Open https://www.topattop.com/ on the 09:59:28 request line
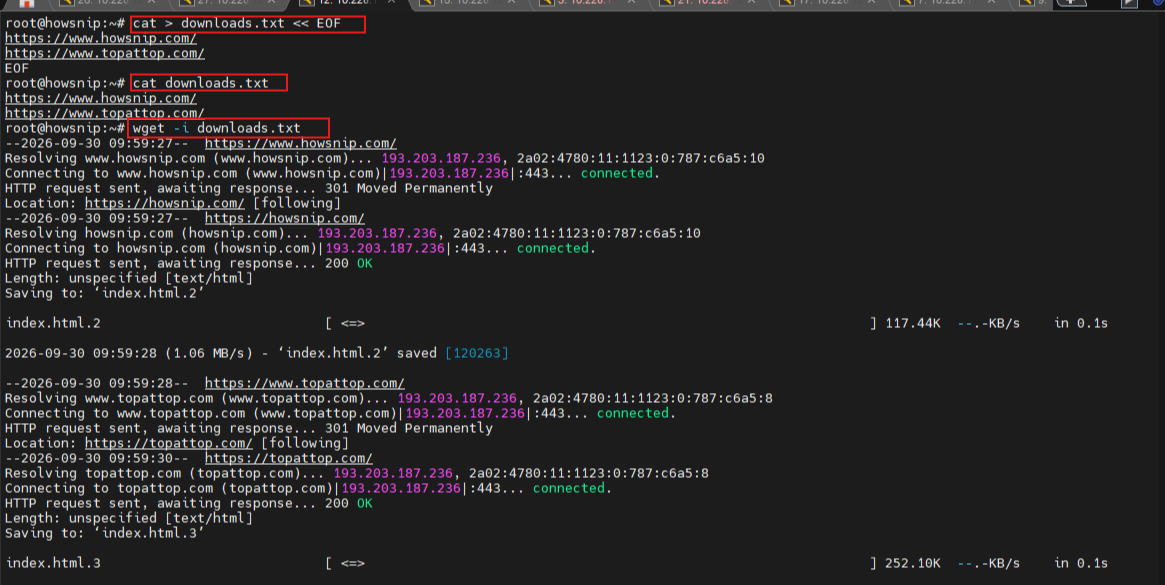Screen dimensions: 1165x585 305,383
